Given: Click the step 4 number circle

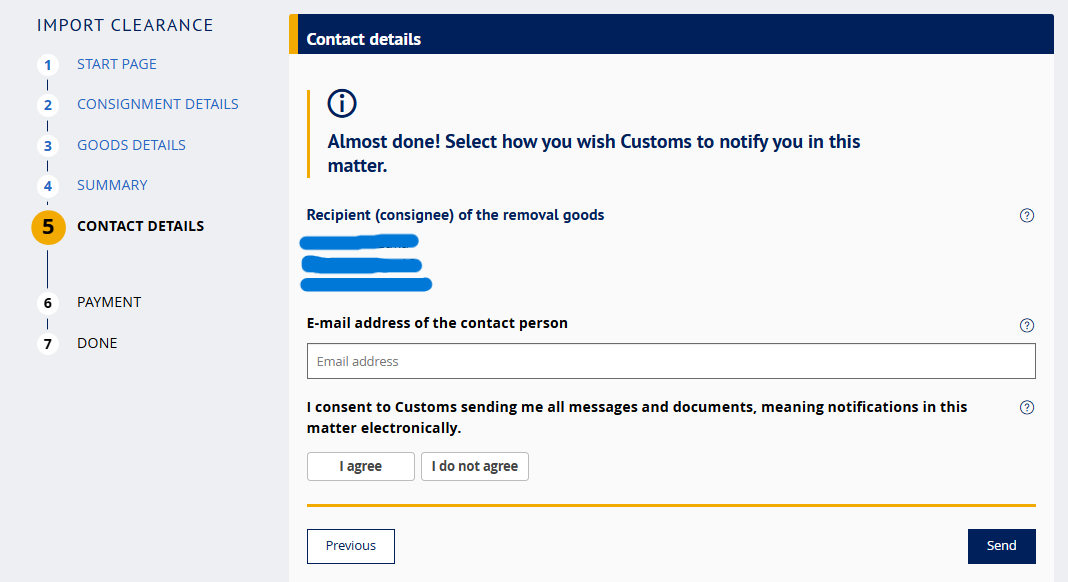Looking at the screenshot, I should (47, 186).
